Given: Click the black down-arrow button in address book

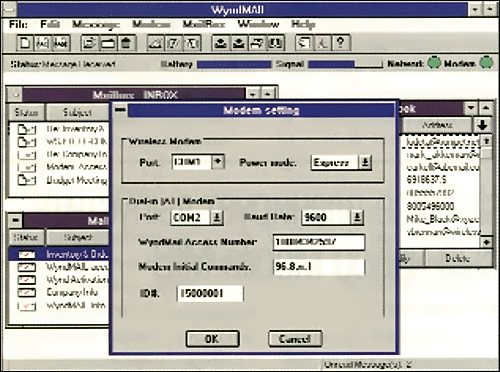Looking at the screenshot, I should point(482,125).
